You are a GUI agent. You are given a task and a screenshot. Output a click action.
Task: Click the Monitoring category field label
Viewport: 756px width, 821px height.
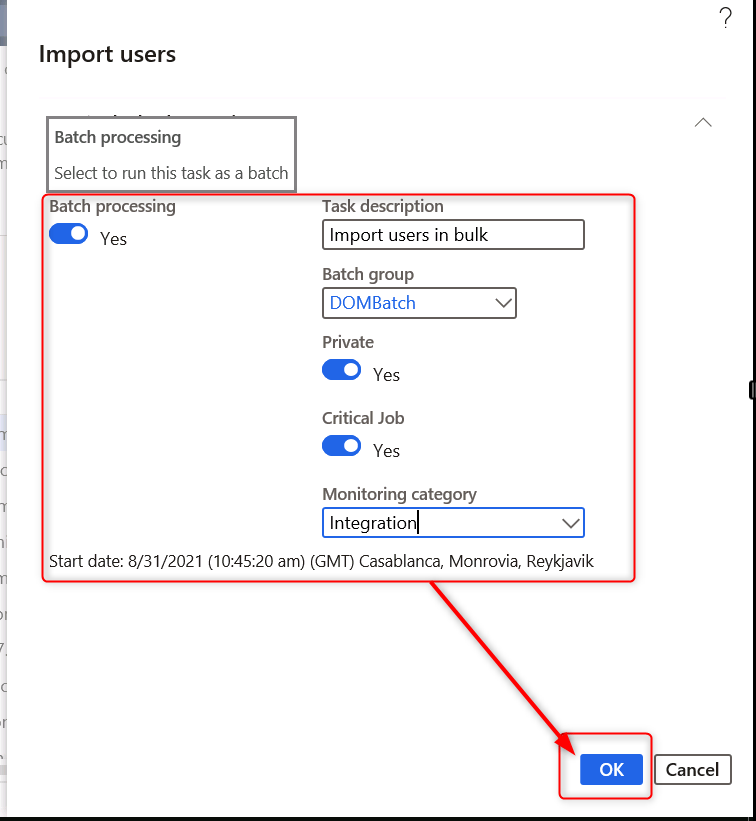(x=399, y=494)
